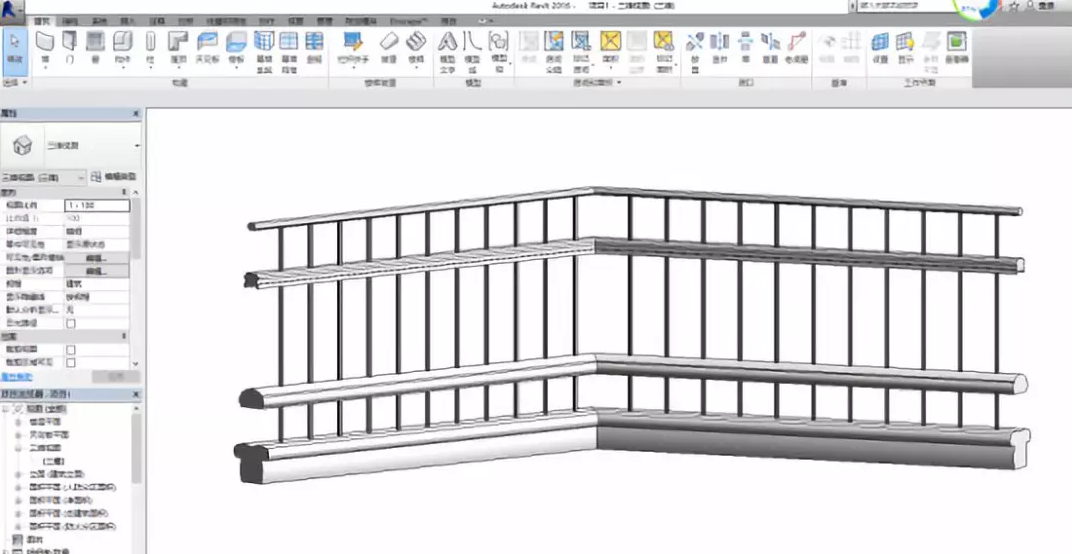1072x554 pixels.
Task: Select the Dormer opening tool
Action: [796, 48]
